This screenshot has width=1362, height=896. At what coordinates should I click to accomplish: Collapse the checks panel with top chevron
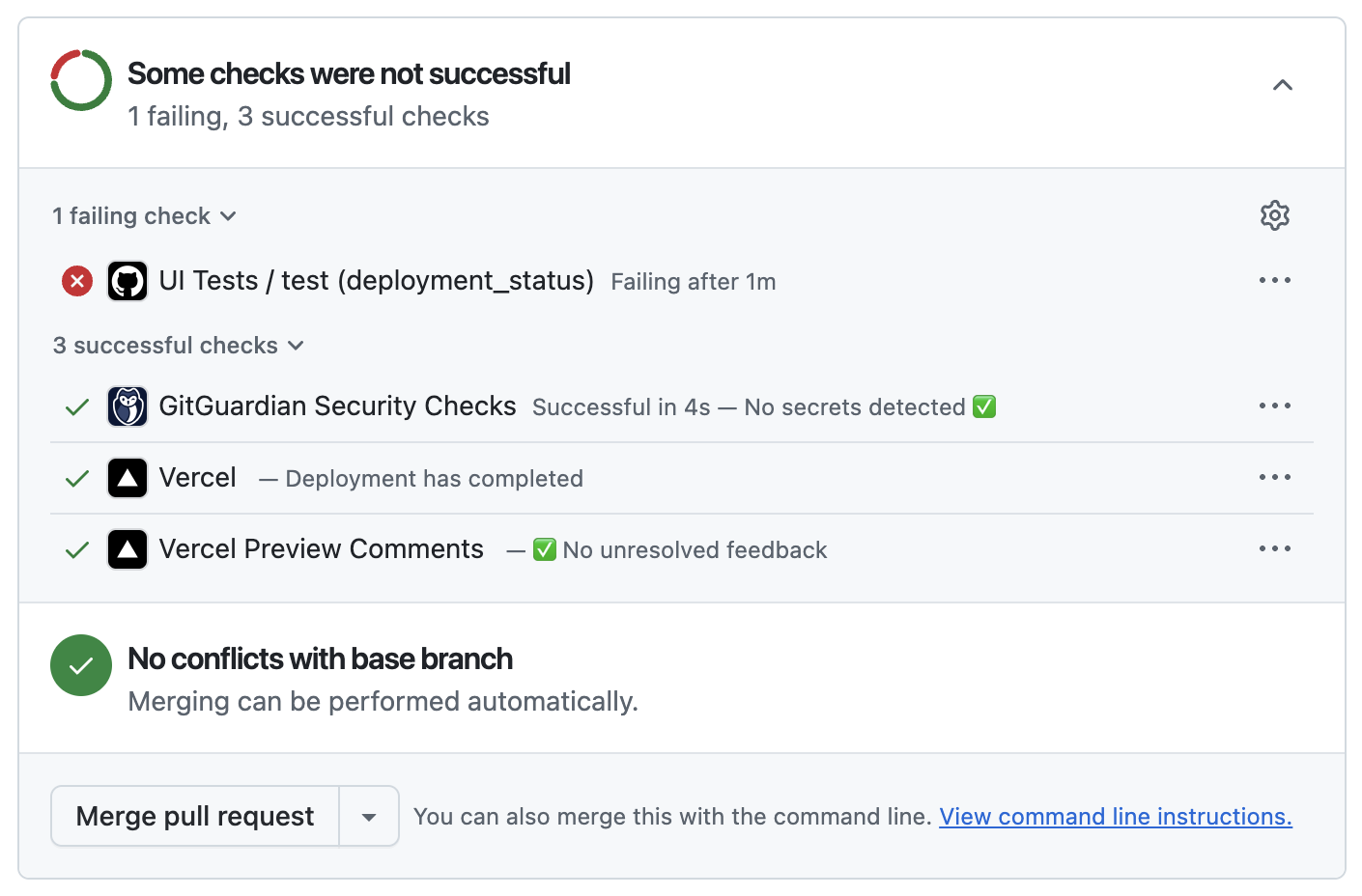click(x=1283, y=84)
